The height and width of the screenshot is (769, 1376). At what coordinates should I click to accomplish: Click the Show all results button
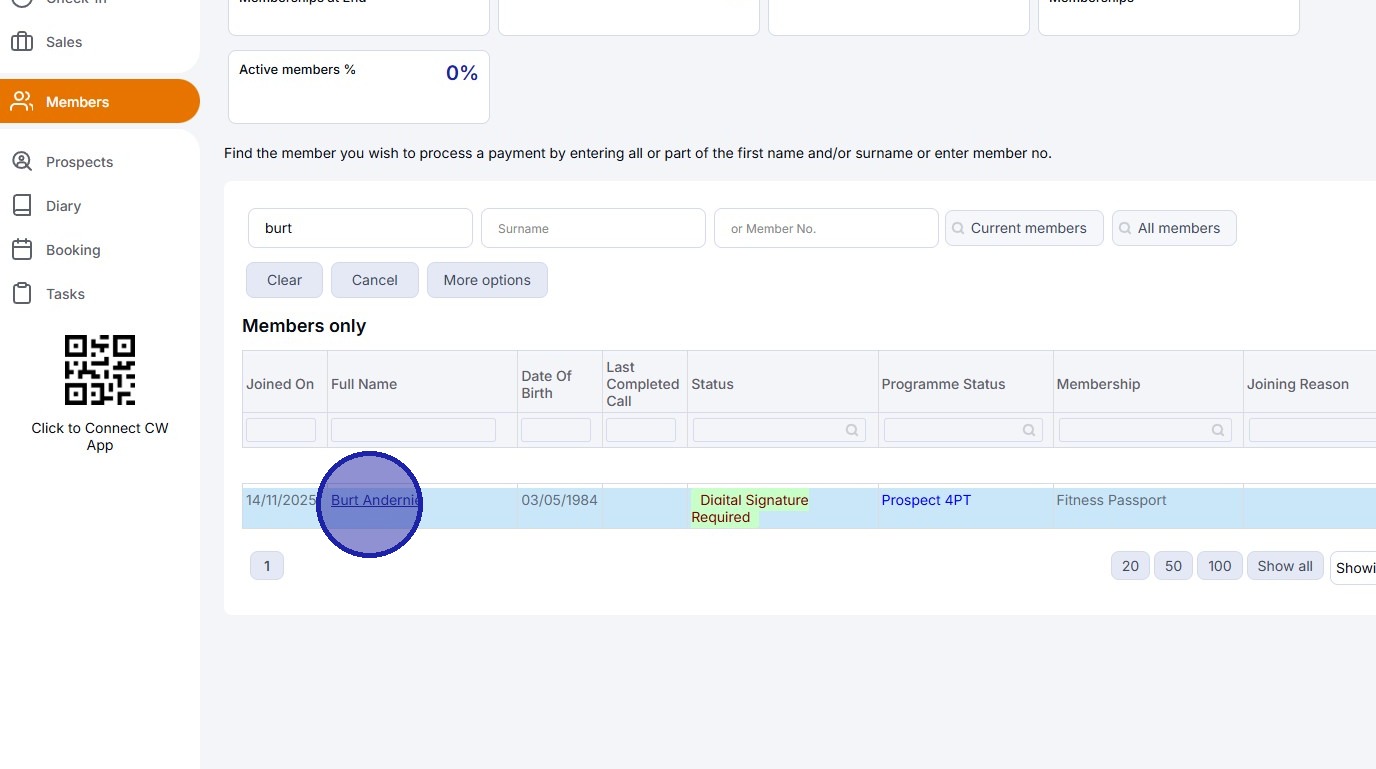(1285, 566)
